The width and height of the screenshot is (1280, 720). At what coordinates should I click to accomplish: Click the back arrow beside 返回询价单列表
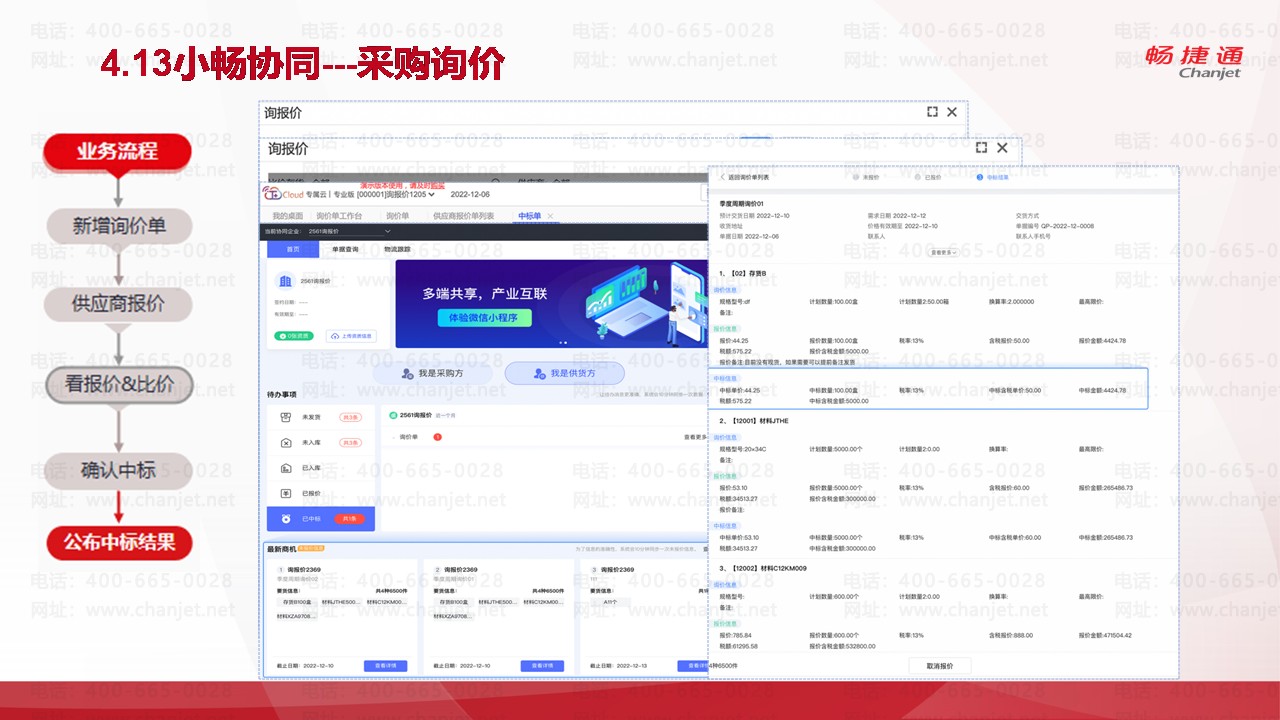pyautogui.click(x=722, y=177)
